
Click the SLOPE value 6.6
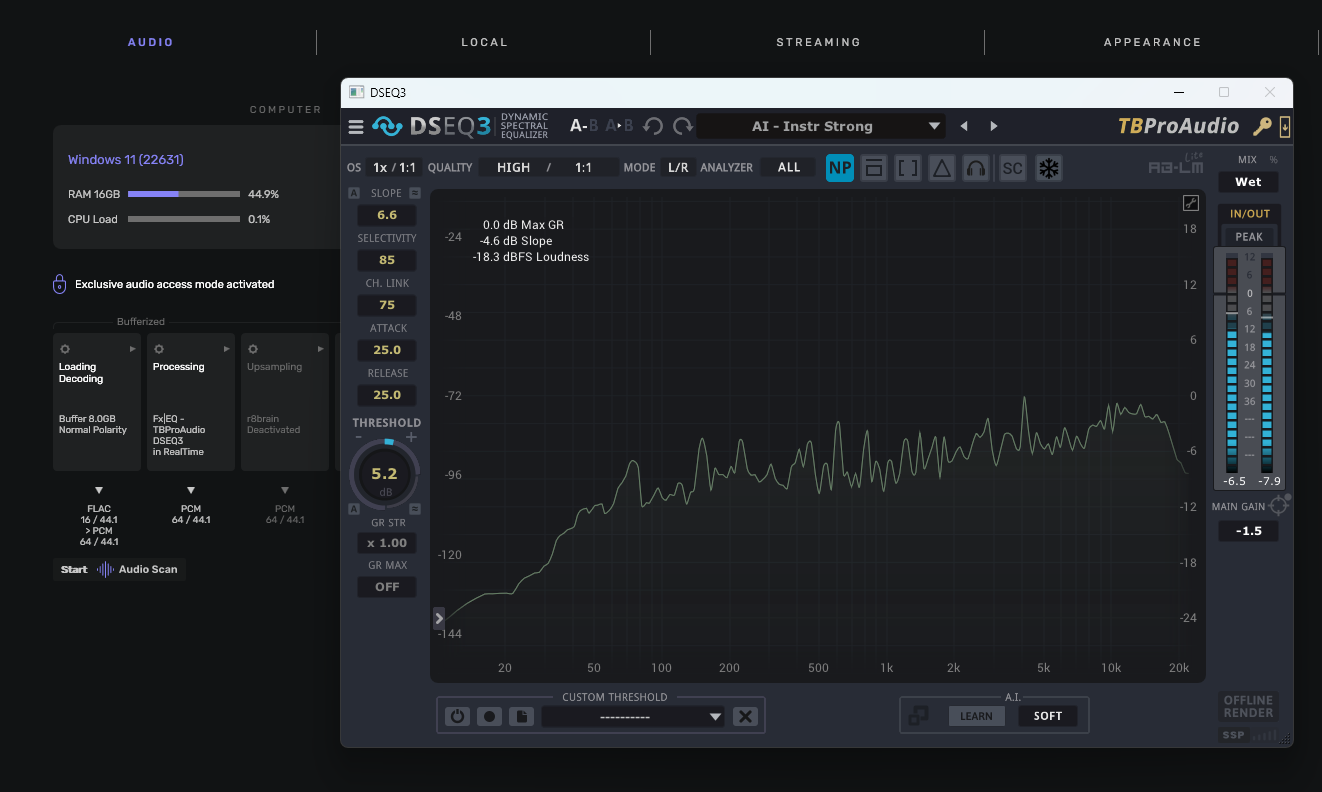pyautogui.click(x=387, y=215)
